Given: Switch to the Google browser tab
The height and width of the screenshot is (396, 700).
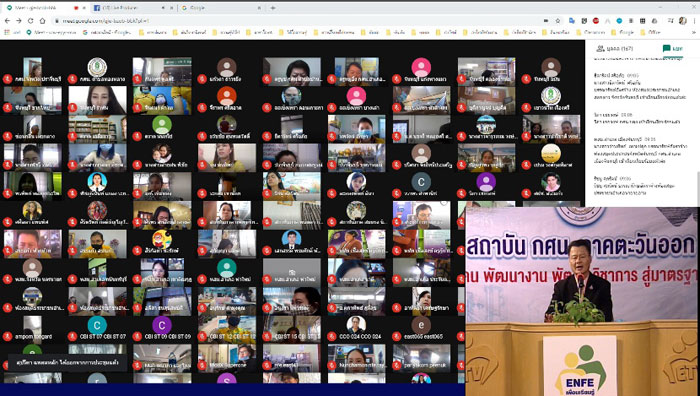Looking at the screenshot, I should (x=219, y=8).
